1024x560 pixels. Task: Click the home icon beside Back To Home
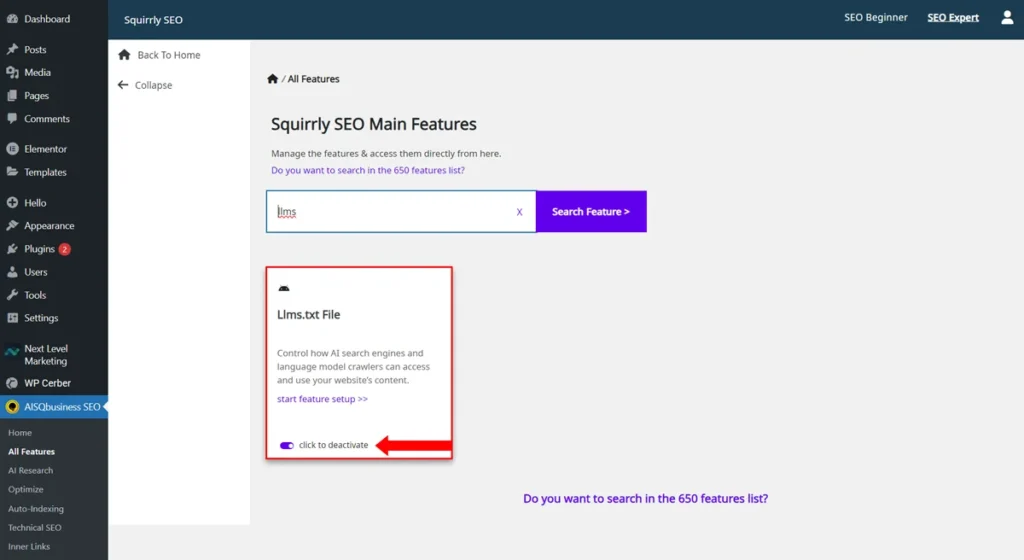coord(124,55)
